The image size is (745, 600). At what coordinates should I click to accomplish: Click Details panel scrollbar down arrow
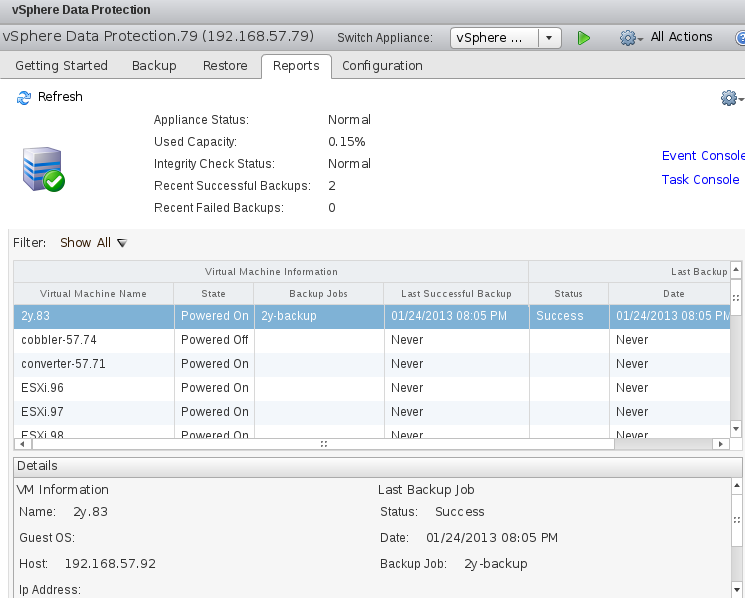(x=736, y=590)
